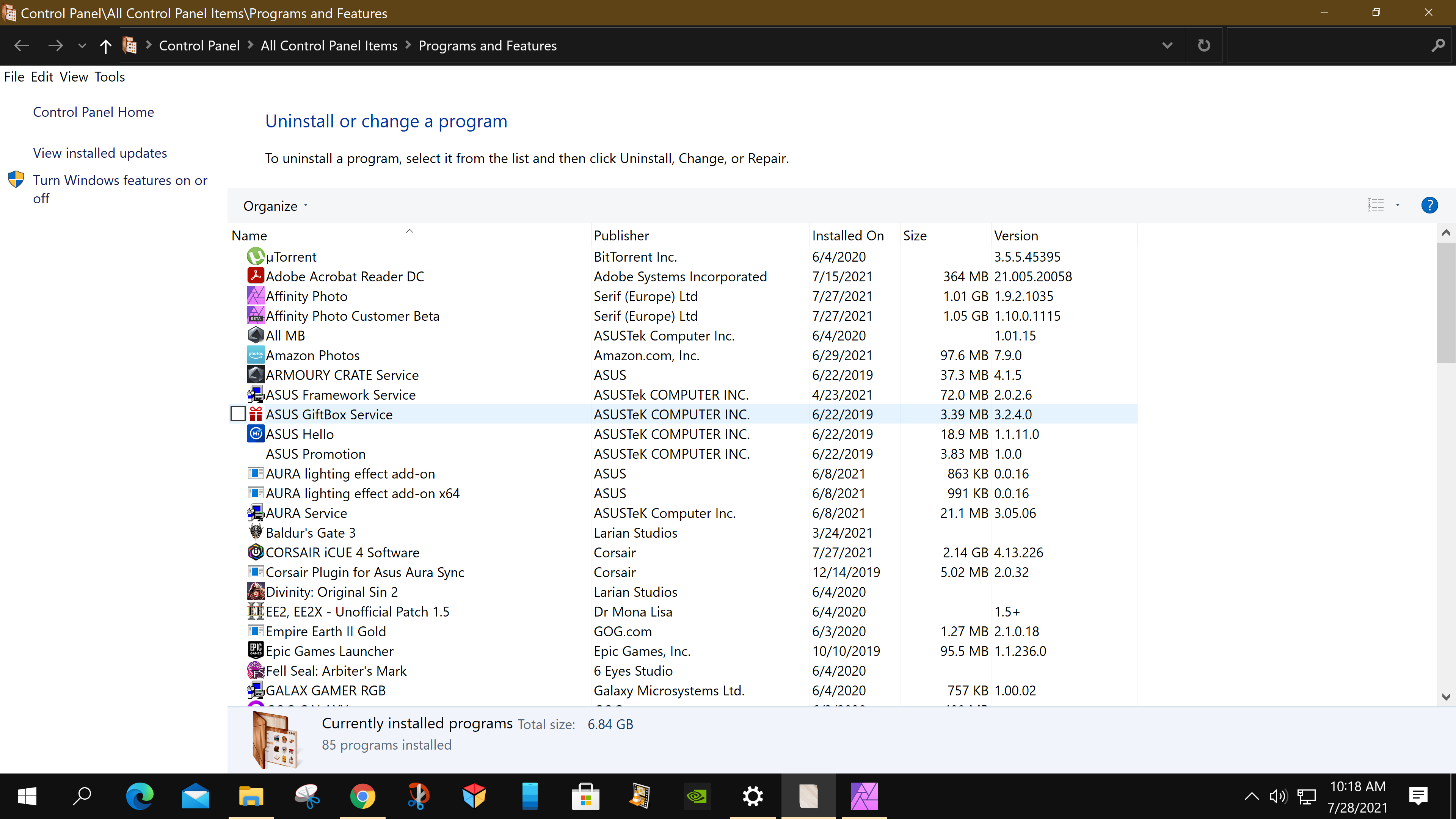Open the Edit menu
The width and height of the screenshot is (1456, 819).
[x=42, y=76]
